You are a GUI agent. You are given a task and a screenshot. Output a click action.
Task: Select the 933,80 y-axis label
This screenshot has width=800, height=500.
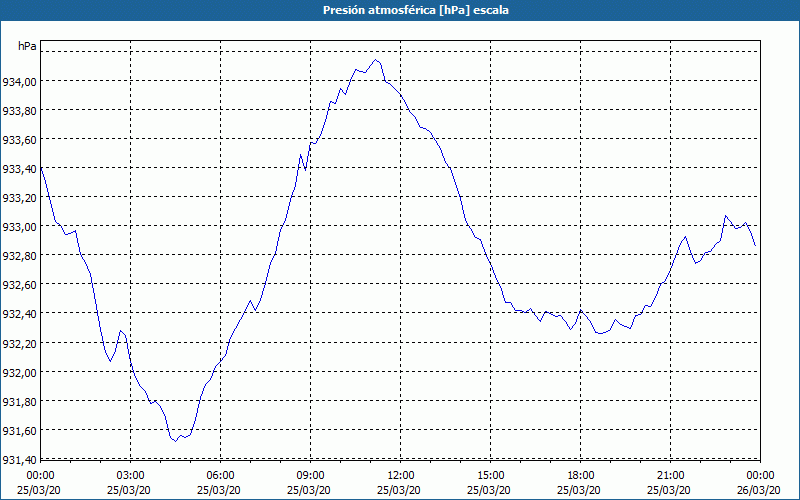(x=19, y=110)
